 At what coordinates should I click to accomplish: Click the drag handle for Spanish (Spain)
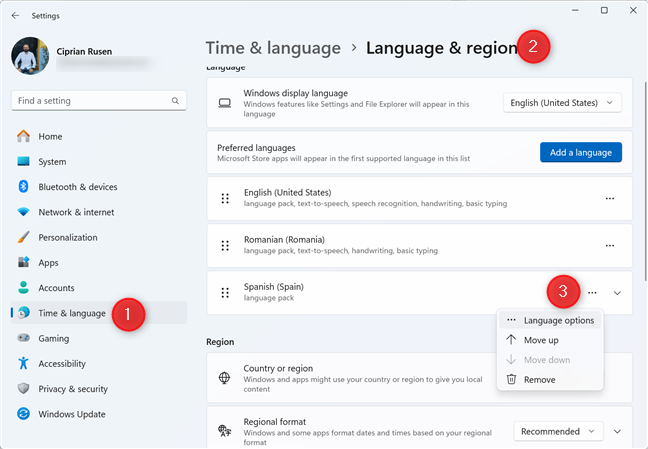click(x=225, y=293)
